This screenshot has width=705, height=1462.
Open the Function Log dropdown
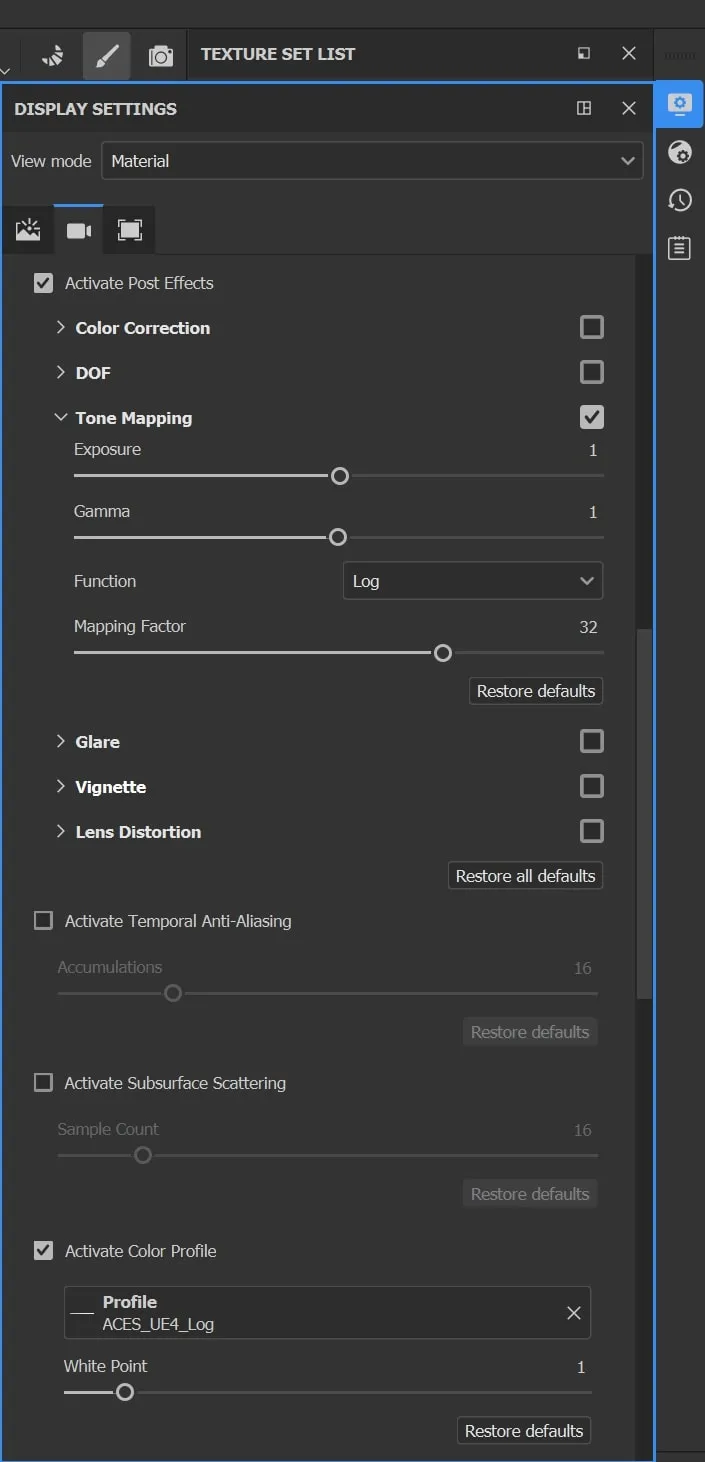(x=473, y=581)
